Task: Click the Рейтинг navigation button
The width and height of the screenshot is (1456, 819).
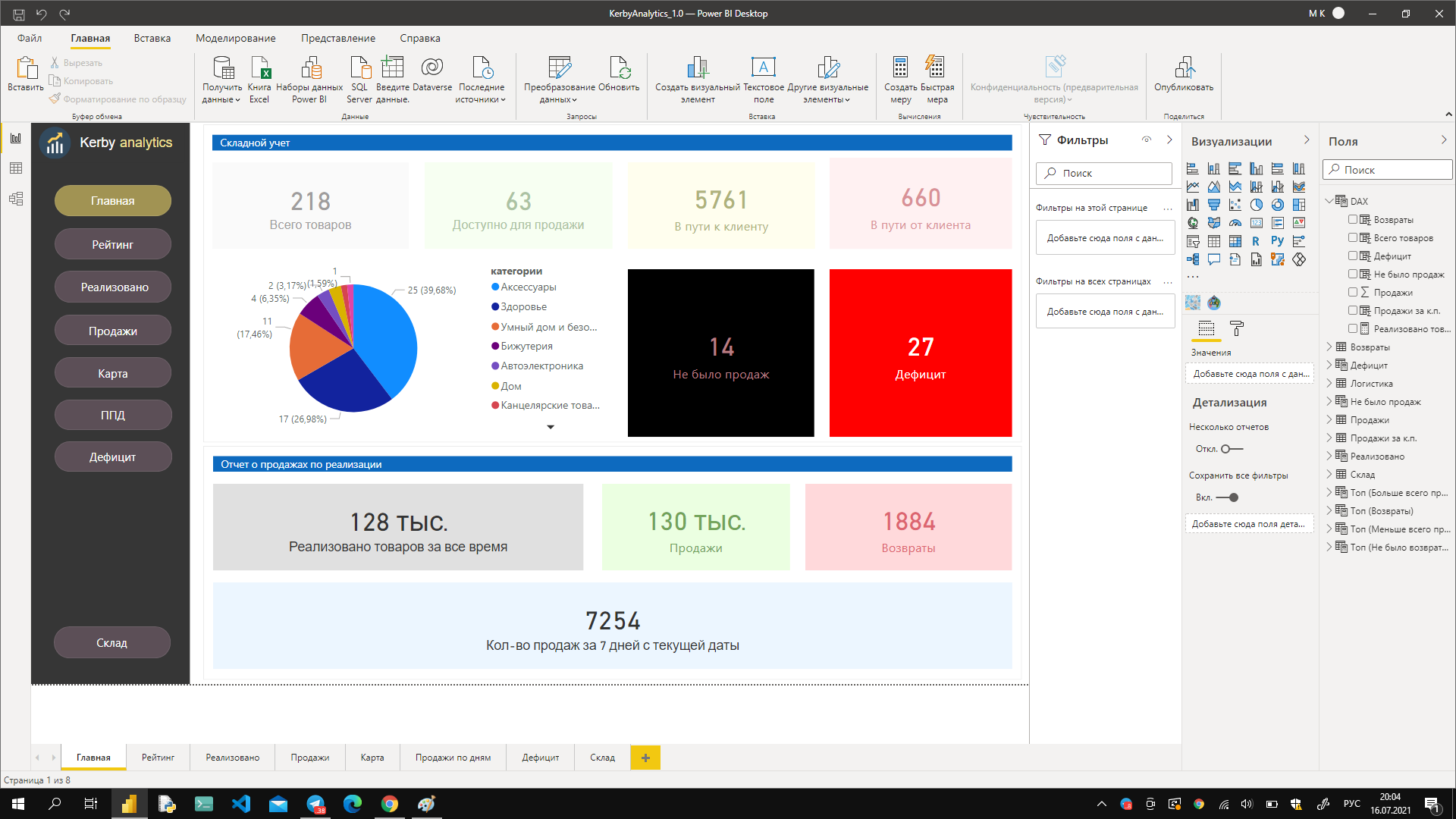Action: [112, 245]
